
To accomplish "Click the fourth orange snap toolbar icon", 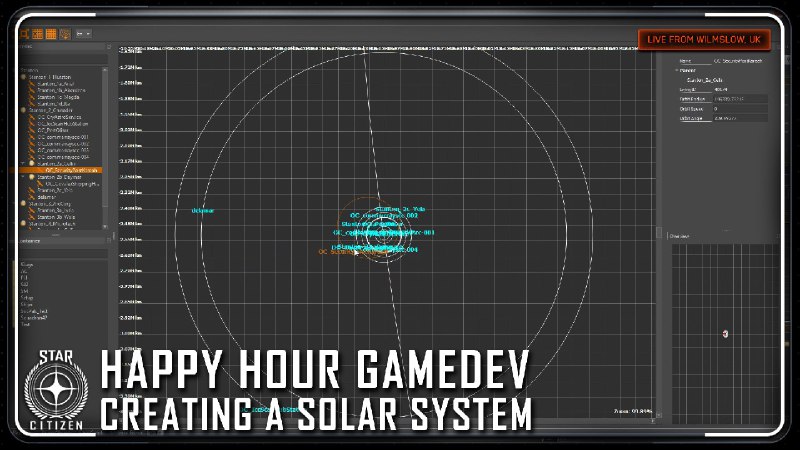I will coord(65,34).
